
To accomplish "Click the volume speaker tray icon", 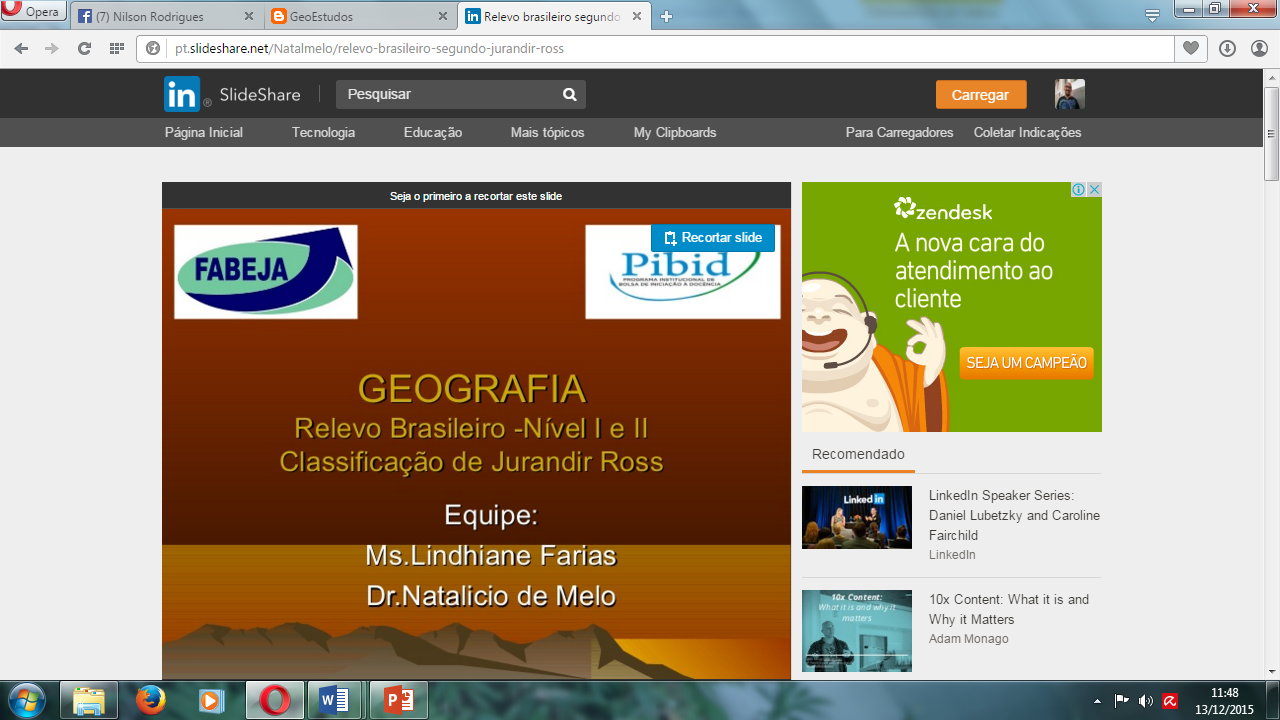I will point(1145,701).
